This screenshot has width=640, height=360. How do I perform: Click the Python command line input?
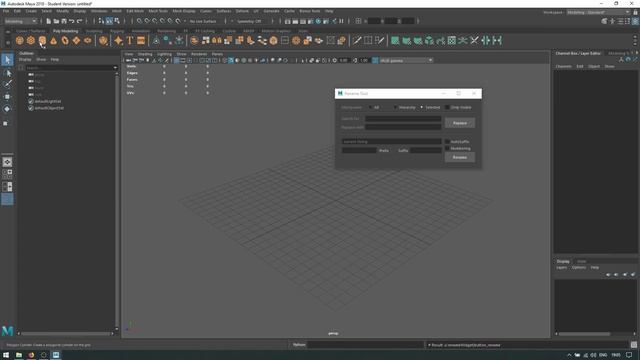(x=365, y=345)
